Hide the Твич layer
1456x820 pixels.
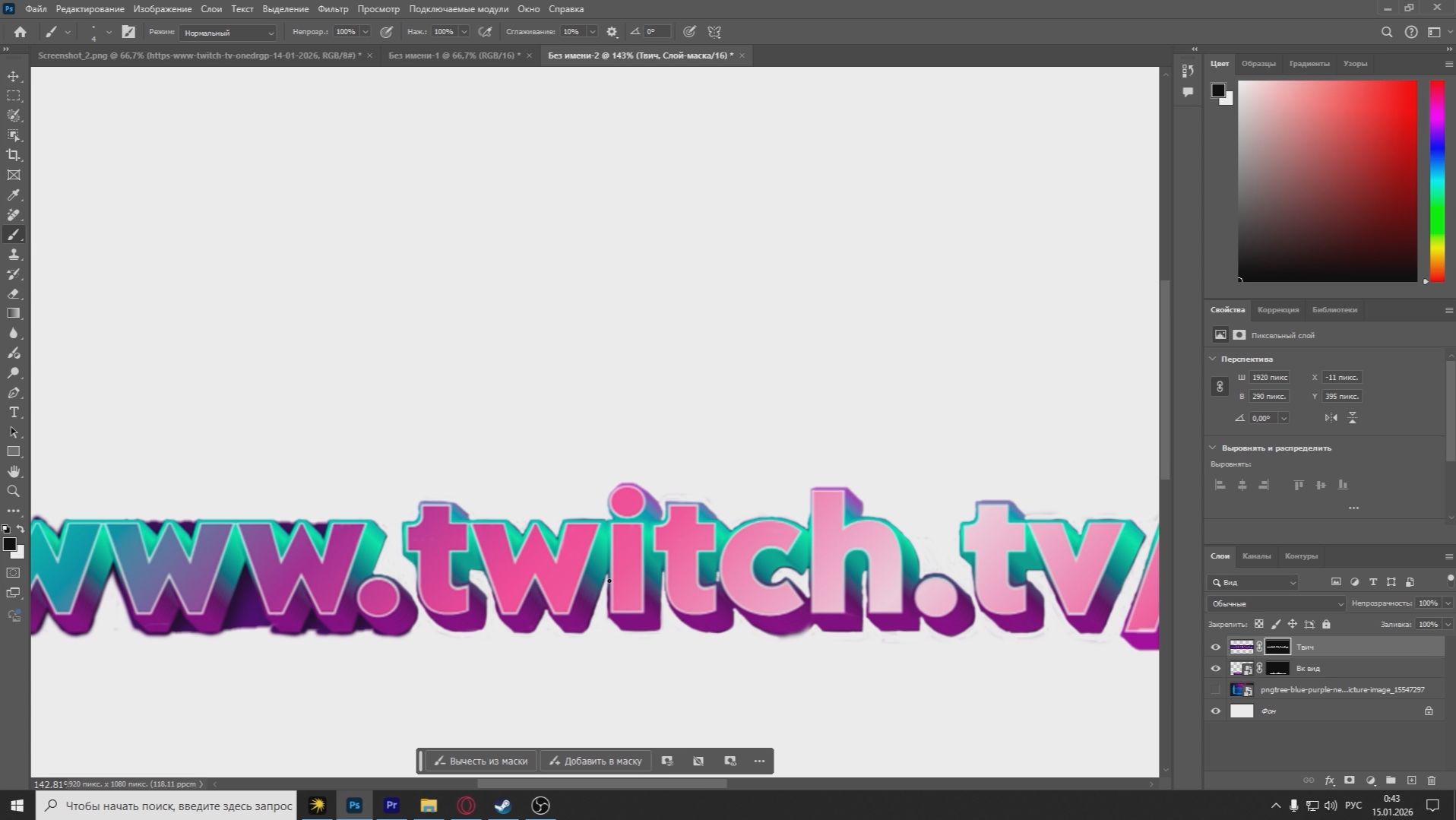coord(1216,647)
